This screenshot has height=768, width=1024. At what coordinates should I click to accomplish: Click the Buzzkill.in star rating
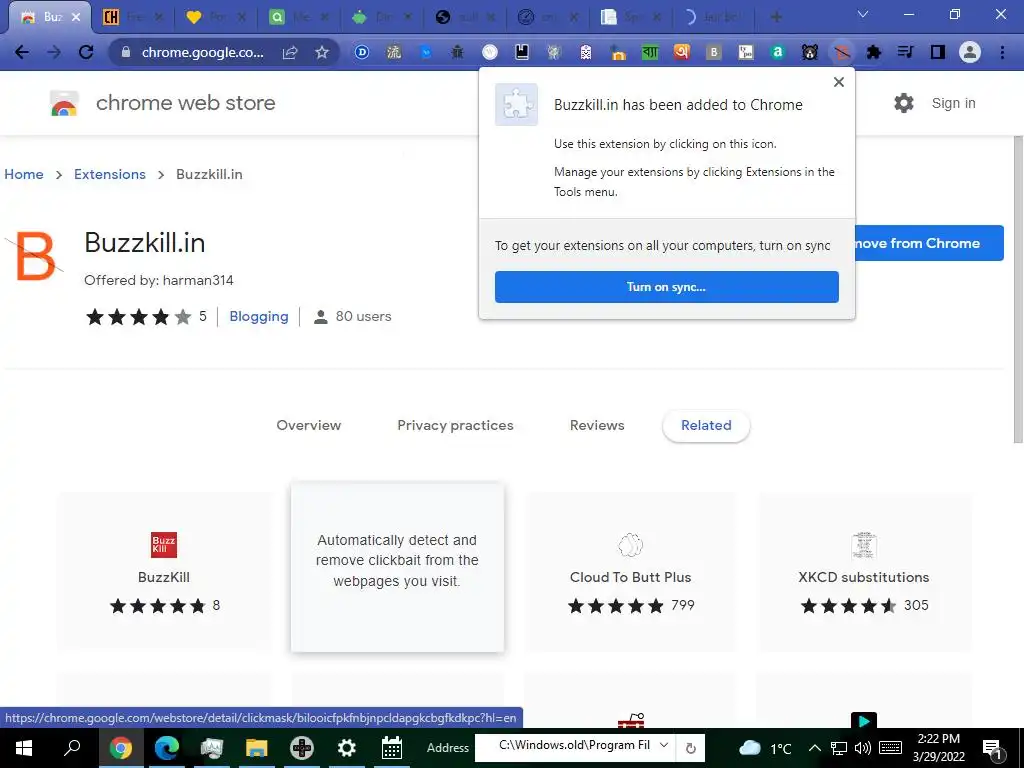click(138, 317)
